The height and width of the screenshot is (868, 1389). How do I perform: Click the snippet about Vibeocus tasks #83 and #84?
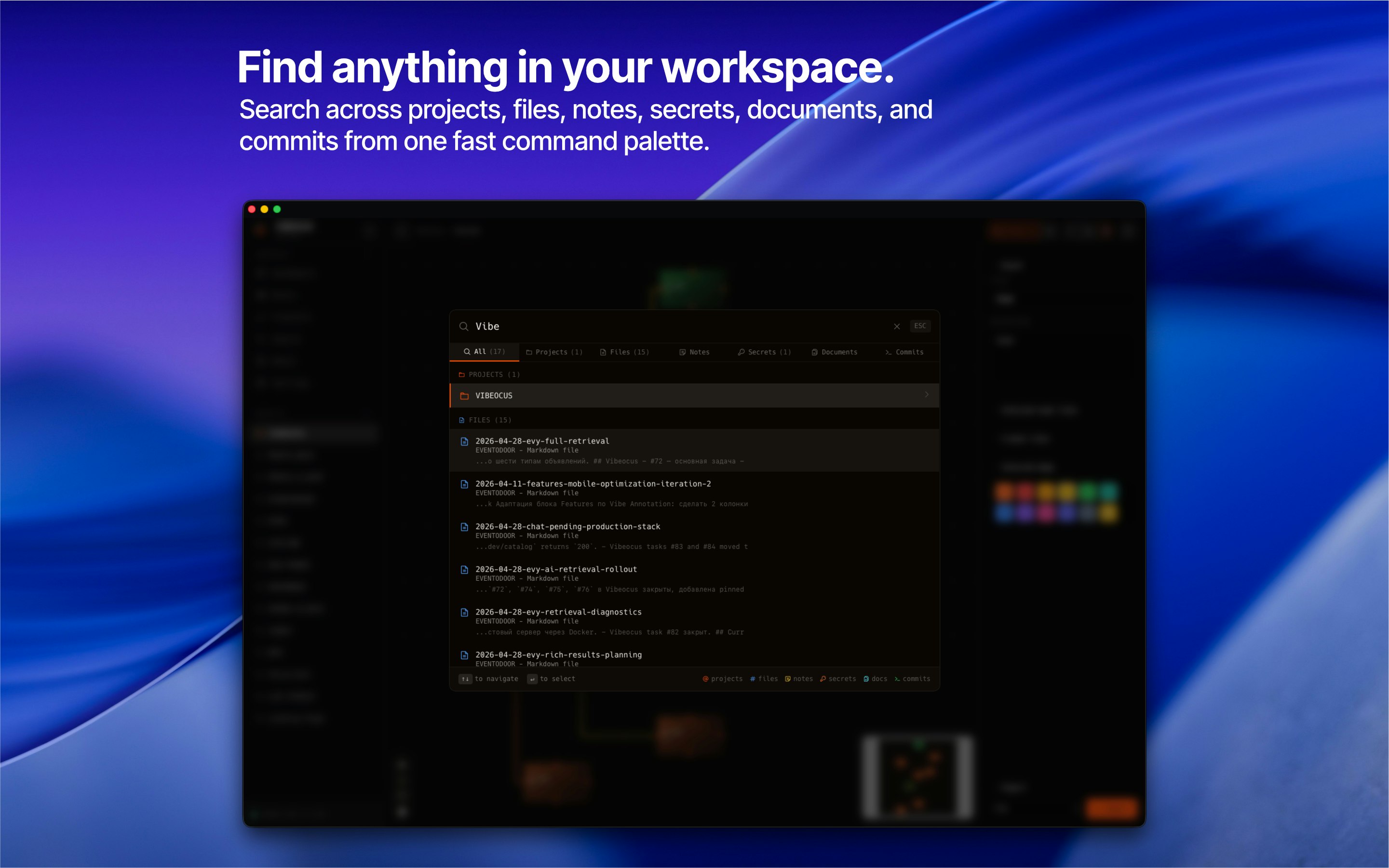(611, 547)
